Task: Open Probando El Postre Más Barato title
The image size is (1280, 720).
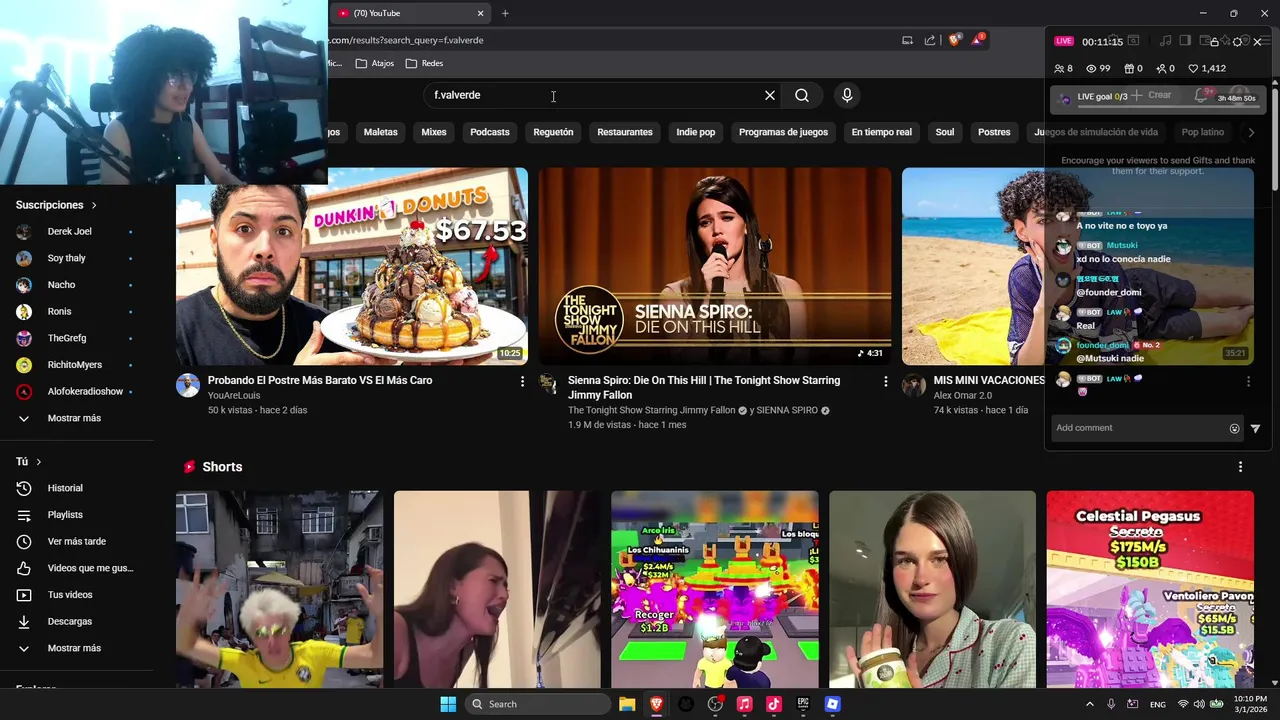Action: (x=320, y=380)
